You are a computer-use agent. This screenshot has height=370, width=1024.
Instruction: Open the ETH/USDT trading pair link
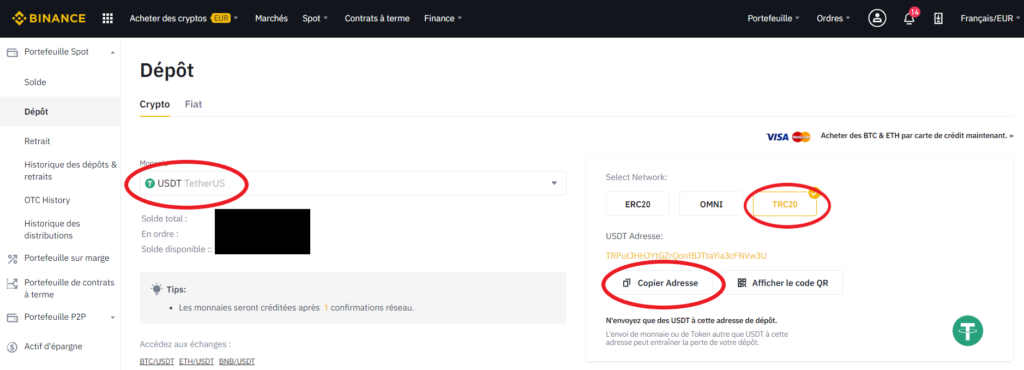[197, 361]
